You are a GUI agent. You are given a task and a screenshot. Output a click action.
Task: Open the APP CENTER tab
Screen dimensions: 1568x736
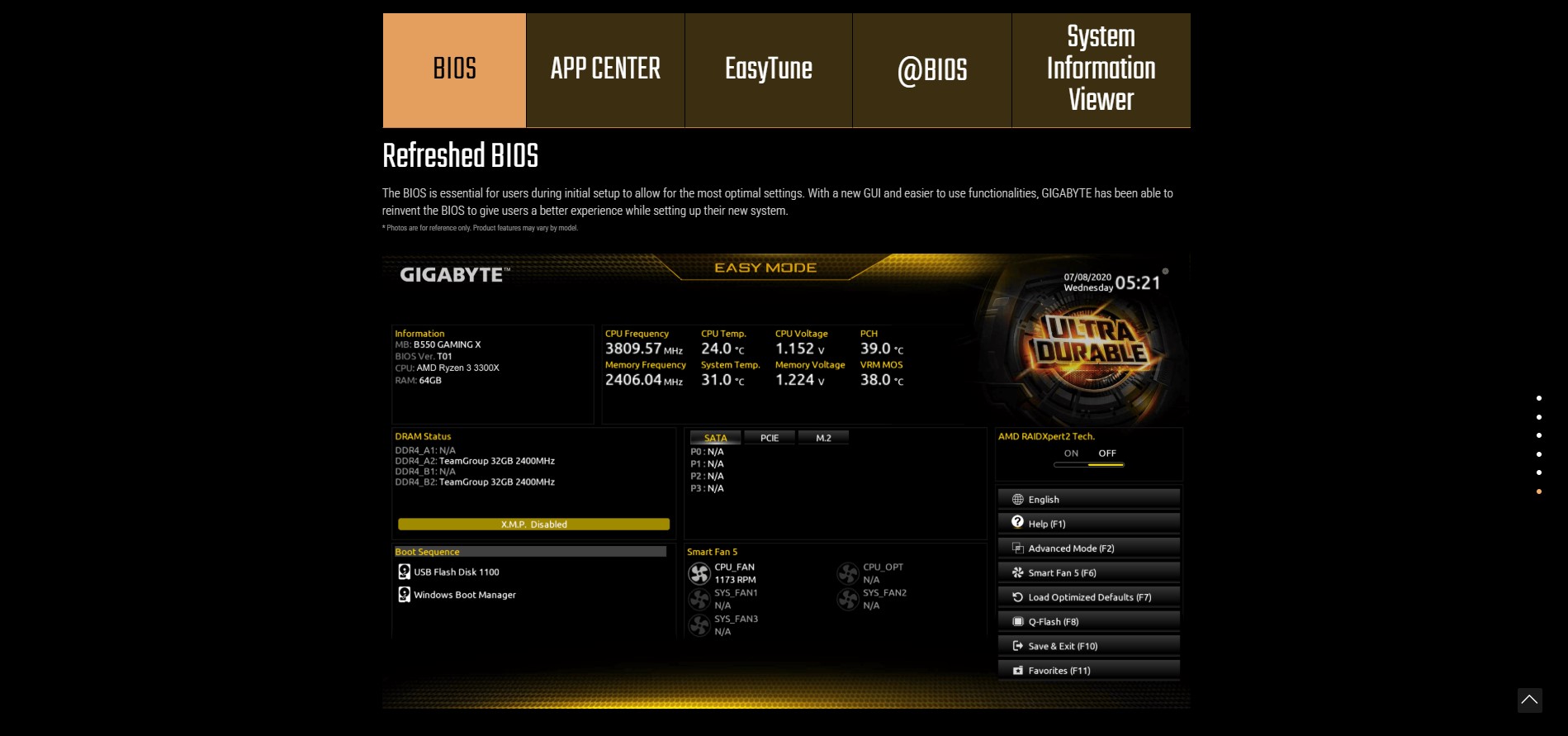click(605, 70)
